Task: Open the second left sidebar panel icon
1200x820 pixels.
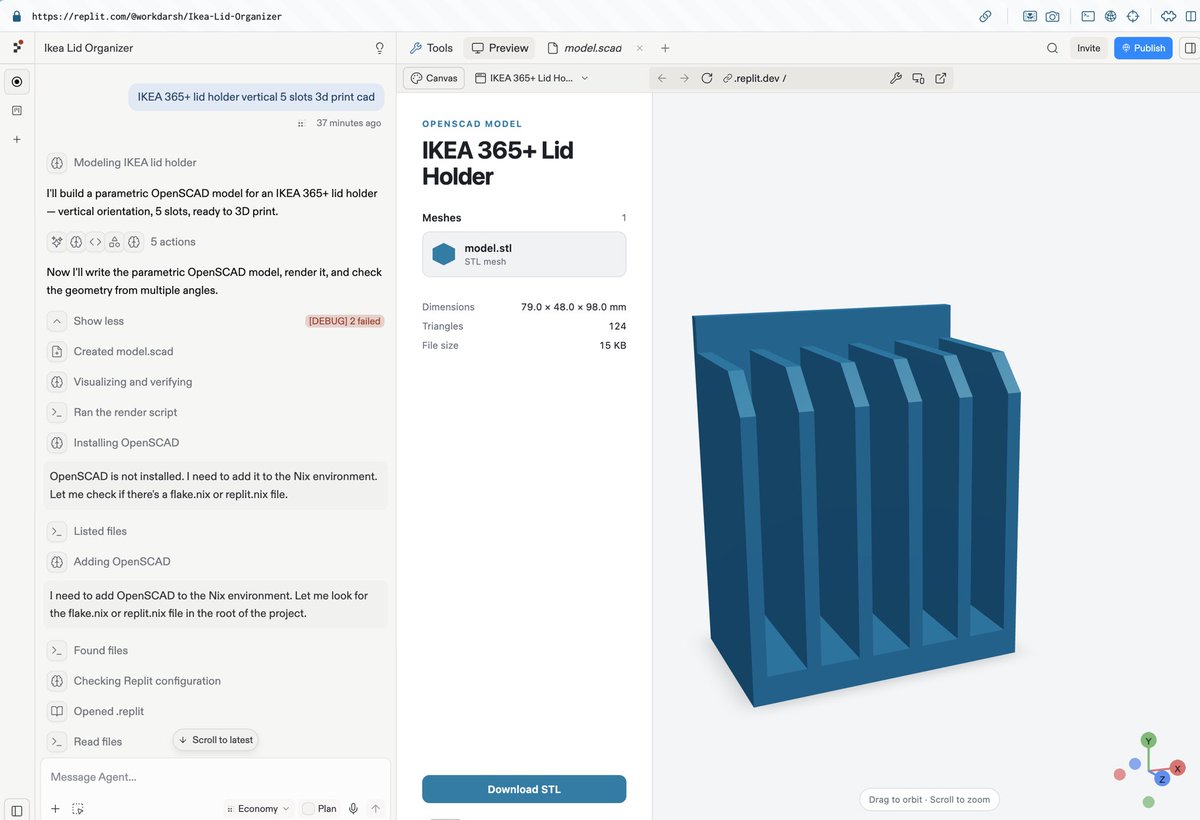Action: pos(17,110)
